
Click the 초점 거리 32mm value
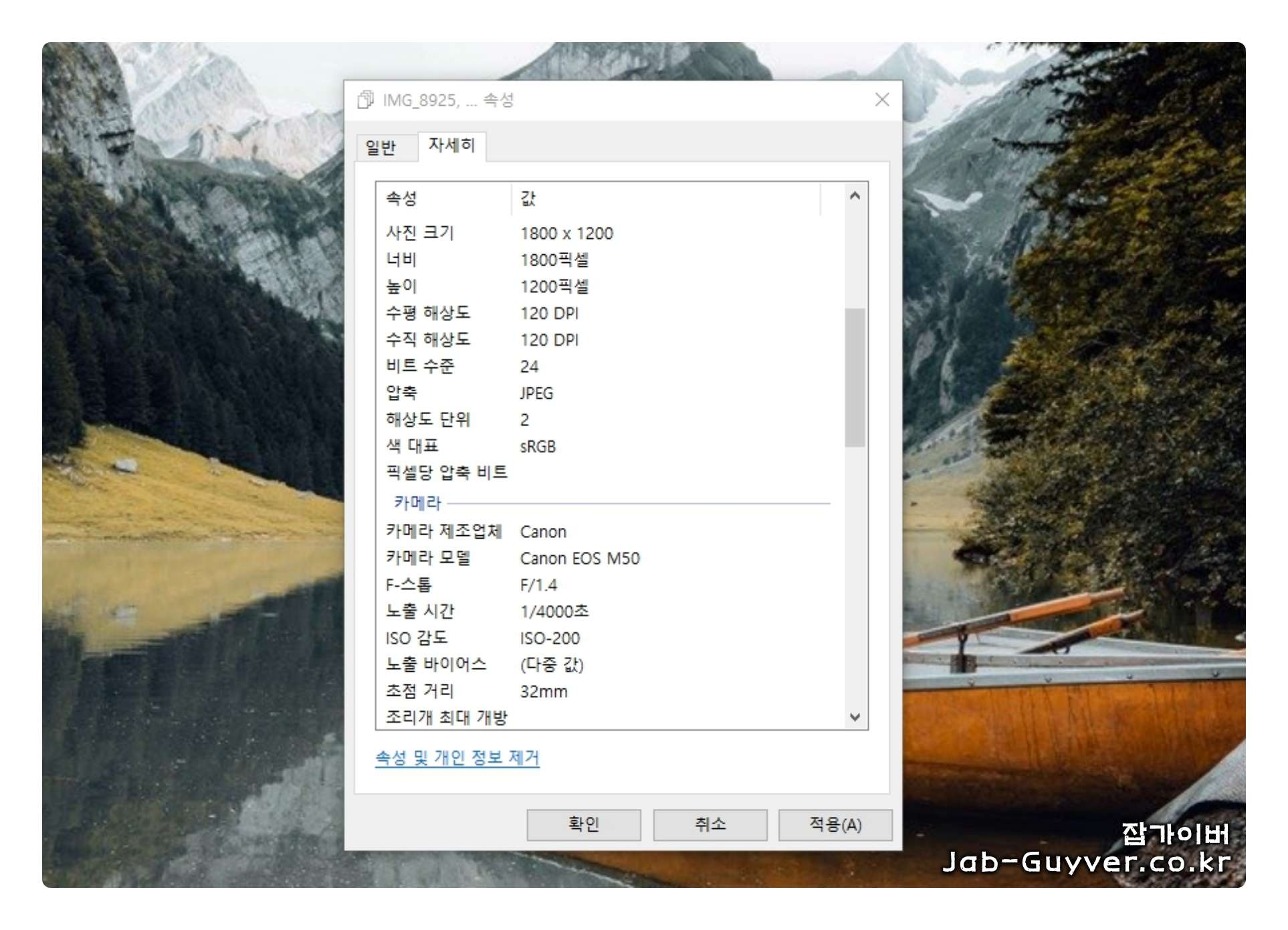pos(543,692)
